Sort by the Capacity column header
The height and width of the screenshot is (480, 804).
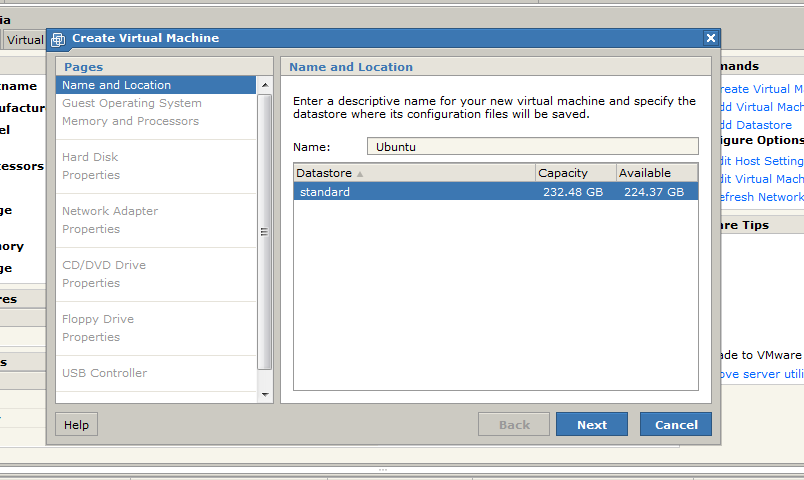point(575,173)
